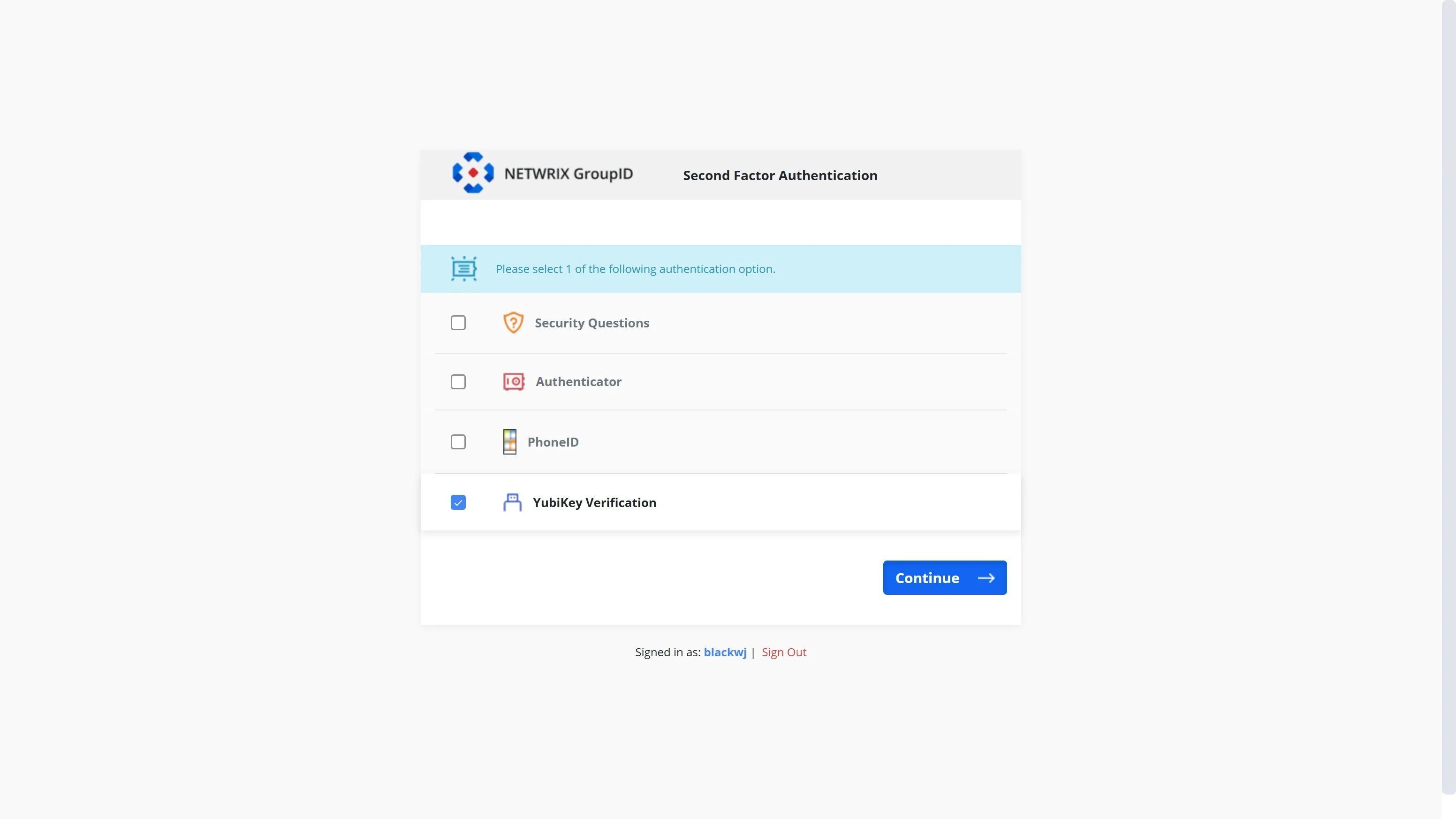1456x819 pixels.
Task: Click the Continue button
Action: (945, 577)
